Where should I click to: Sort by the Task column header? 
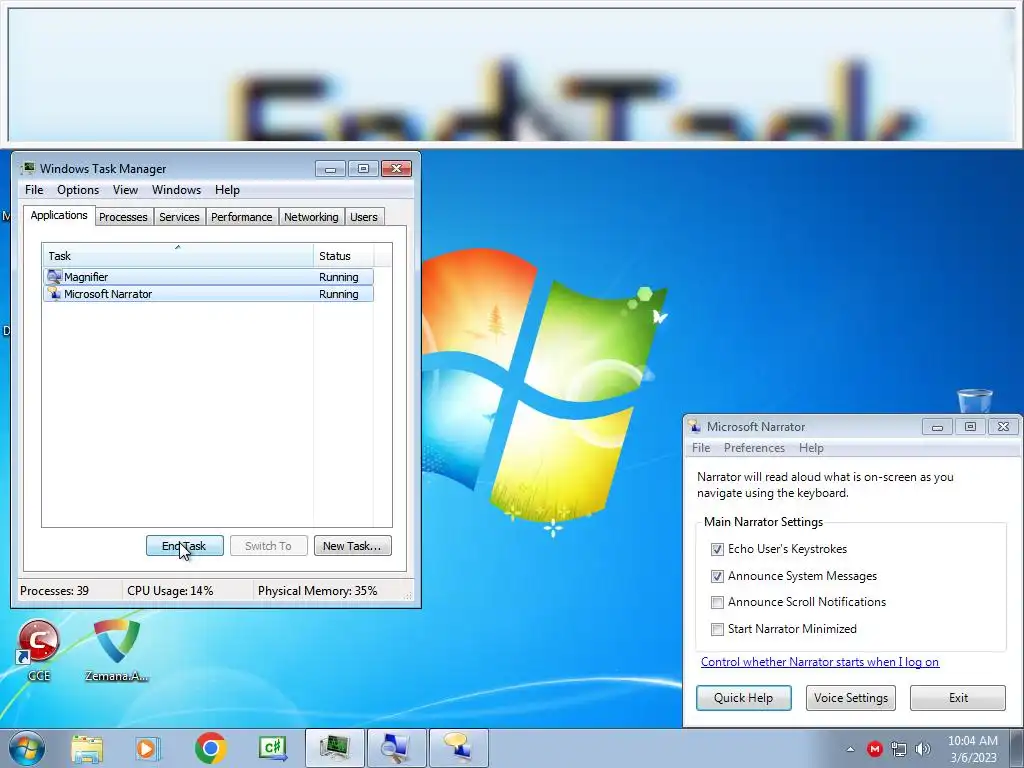pos(178,255)
